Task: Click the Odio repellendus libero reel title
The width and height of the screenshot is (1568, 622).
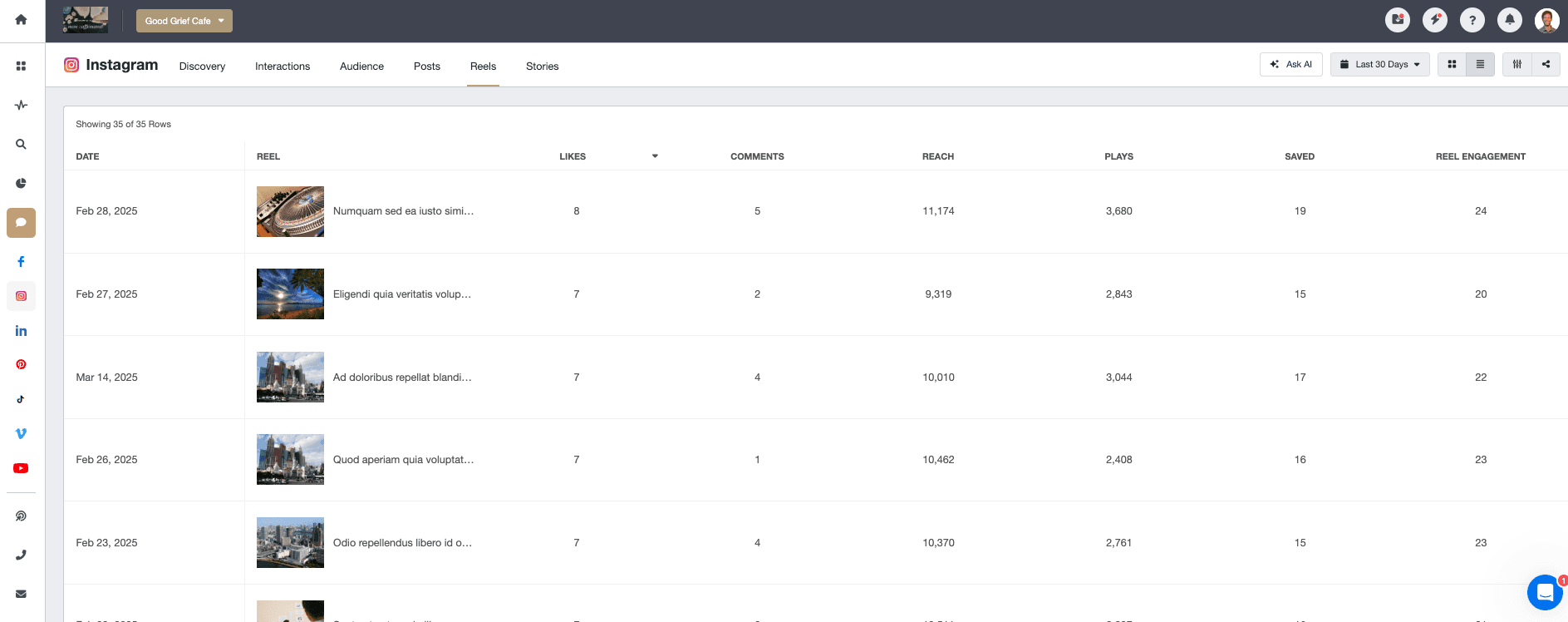Action: (402, 542)
